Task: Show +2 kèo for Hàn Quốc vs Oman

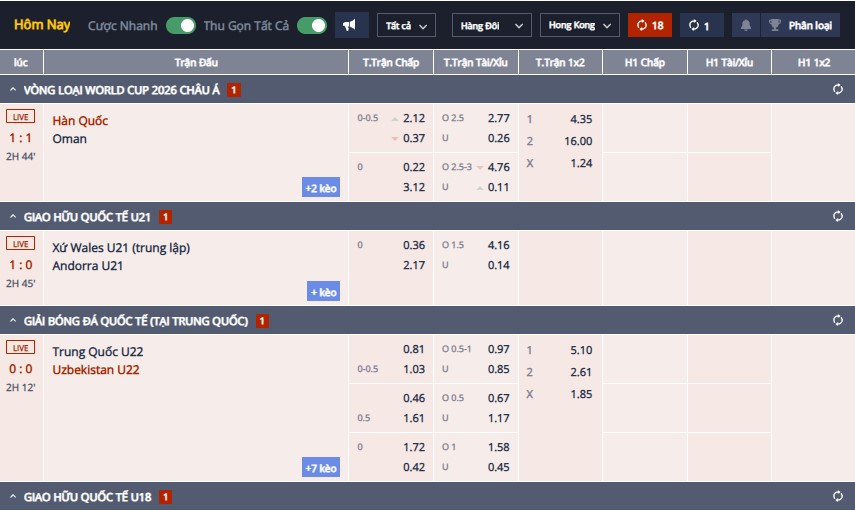Action: [x=321, y=187]
